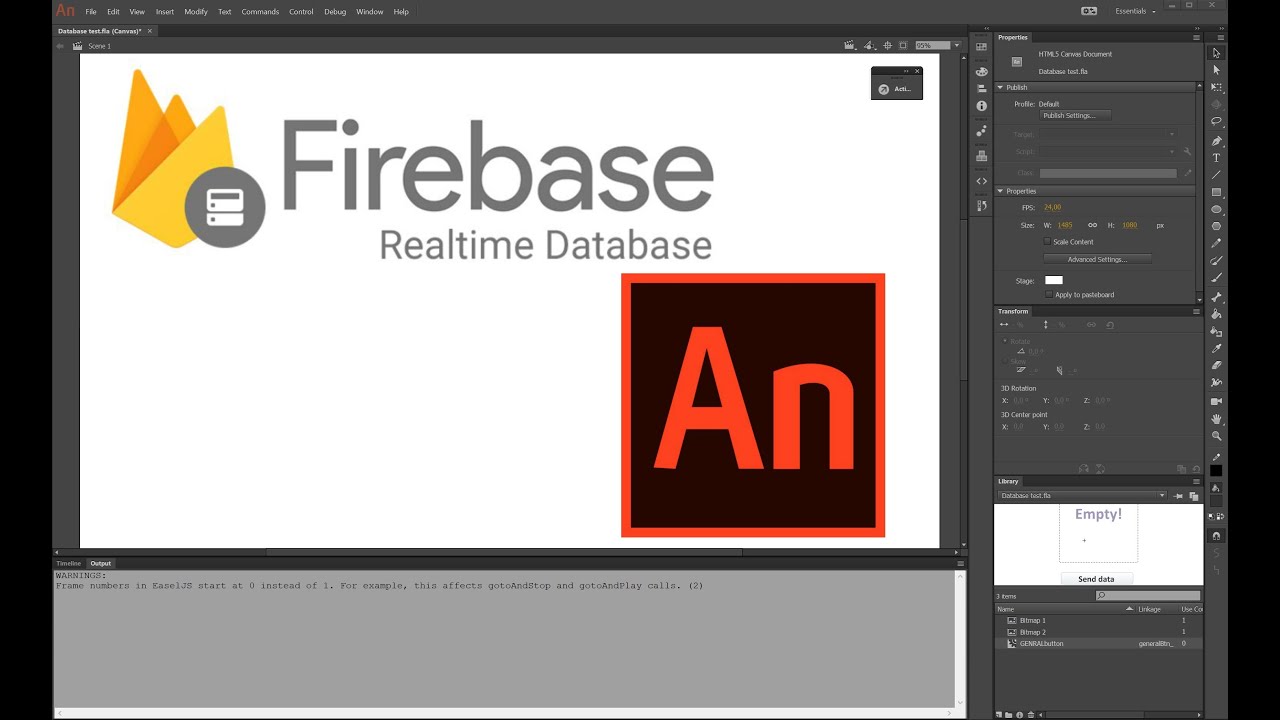This screenshot has height=720, width=1280.
Task: Open the Components panel icon
Action: point(981,155)
